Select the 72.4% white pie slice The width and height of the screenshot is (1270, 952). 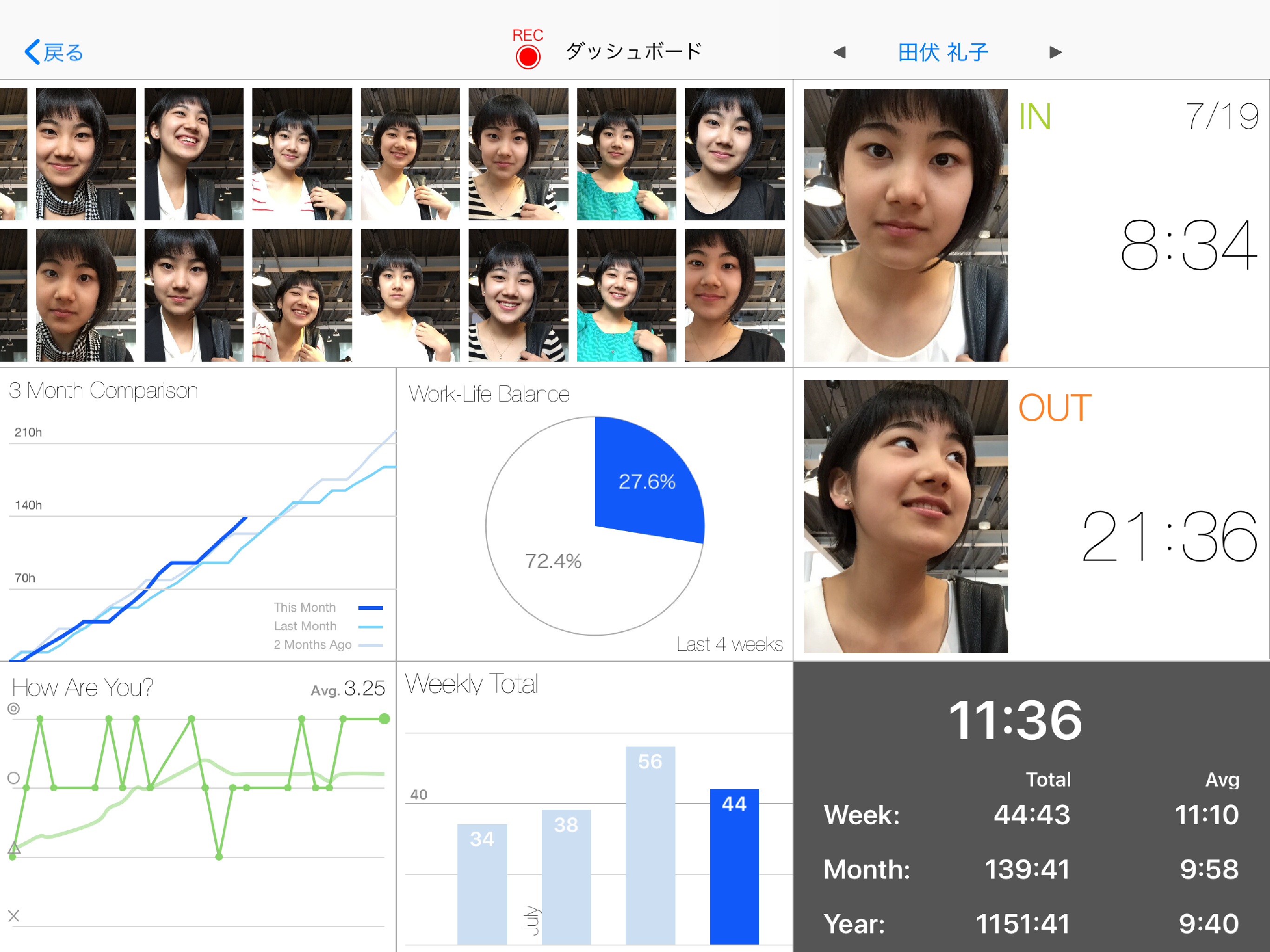[553, 561]
